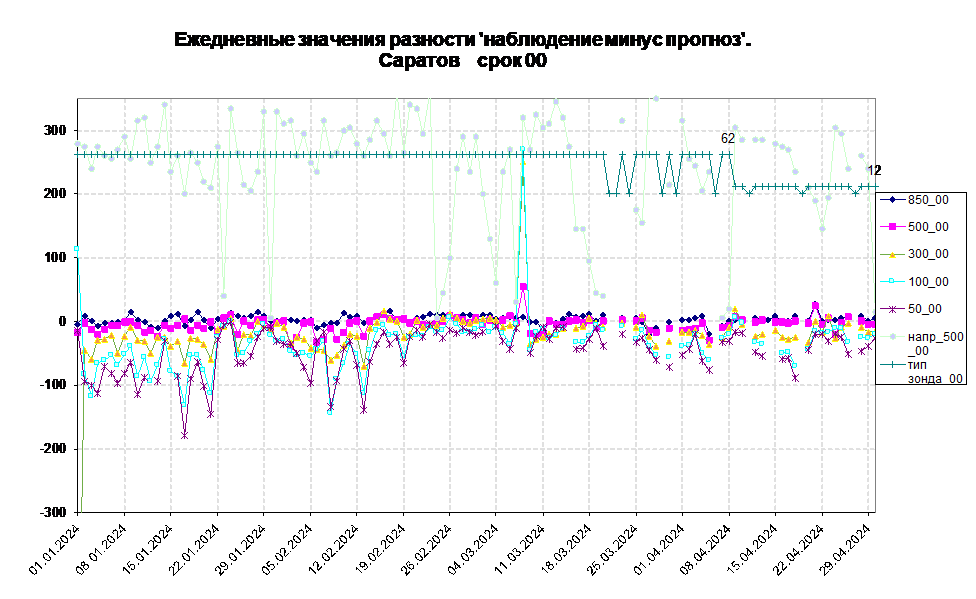Click x-axis date 29.01.2024

241,549
